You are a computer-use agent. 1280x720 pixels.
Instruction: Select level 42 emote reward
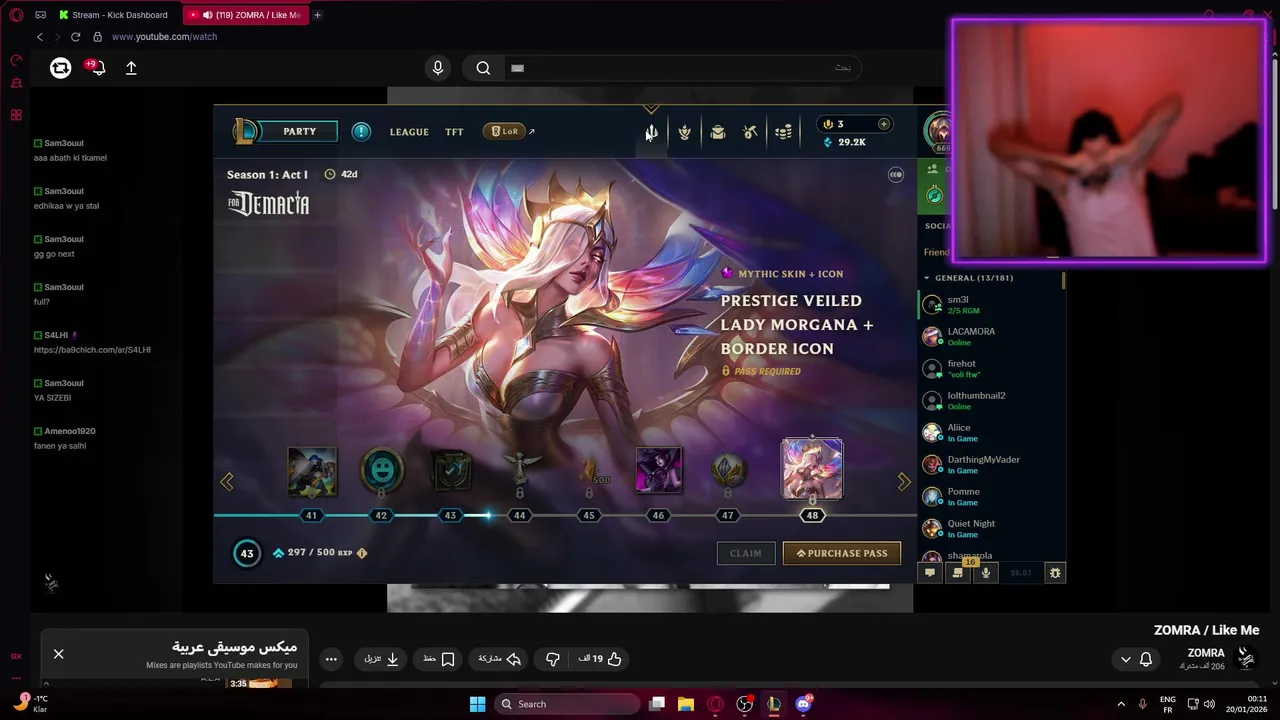(381, 470)
